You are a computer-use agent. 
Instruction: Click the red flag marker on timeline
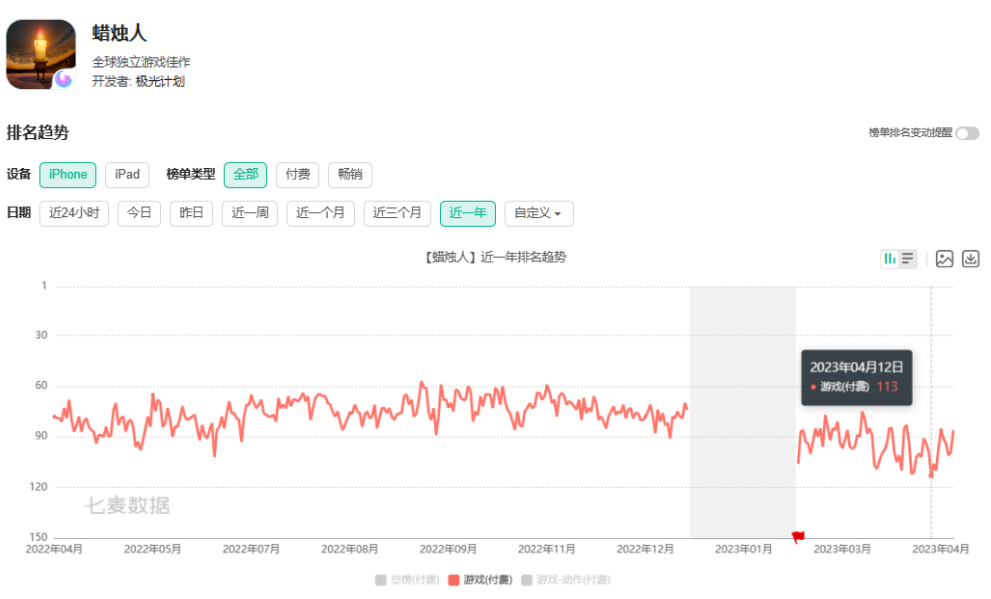(x=798, y=537)
